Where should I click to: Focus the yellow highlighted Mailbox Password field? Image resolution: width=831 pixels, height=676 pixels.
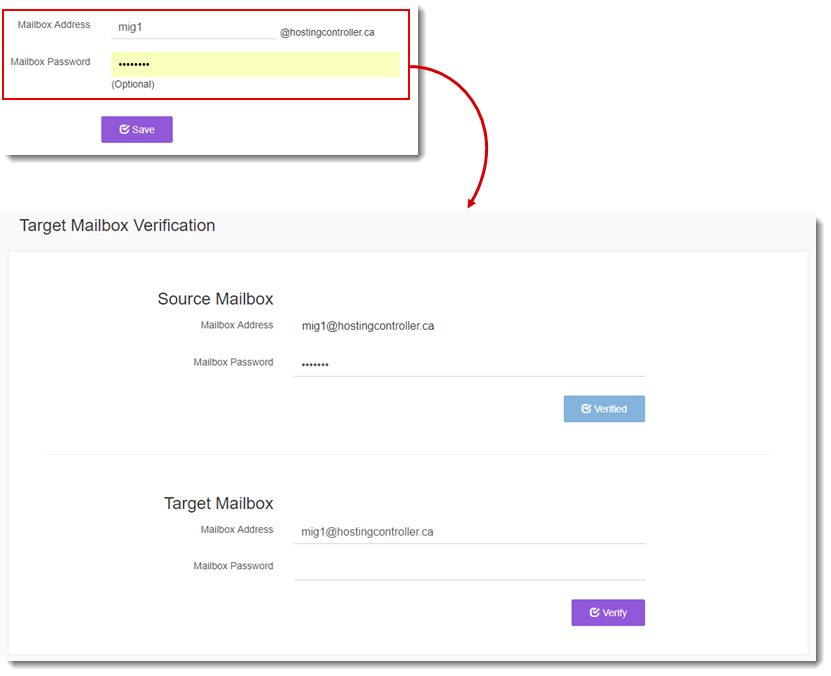(255, 64)
